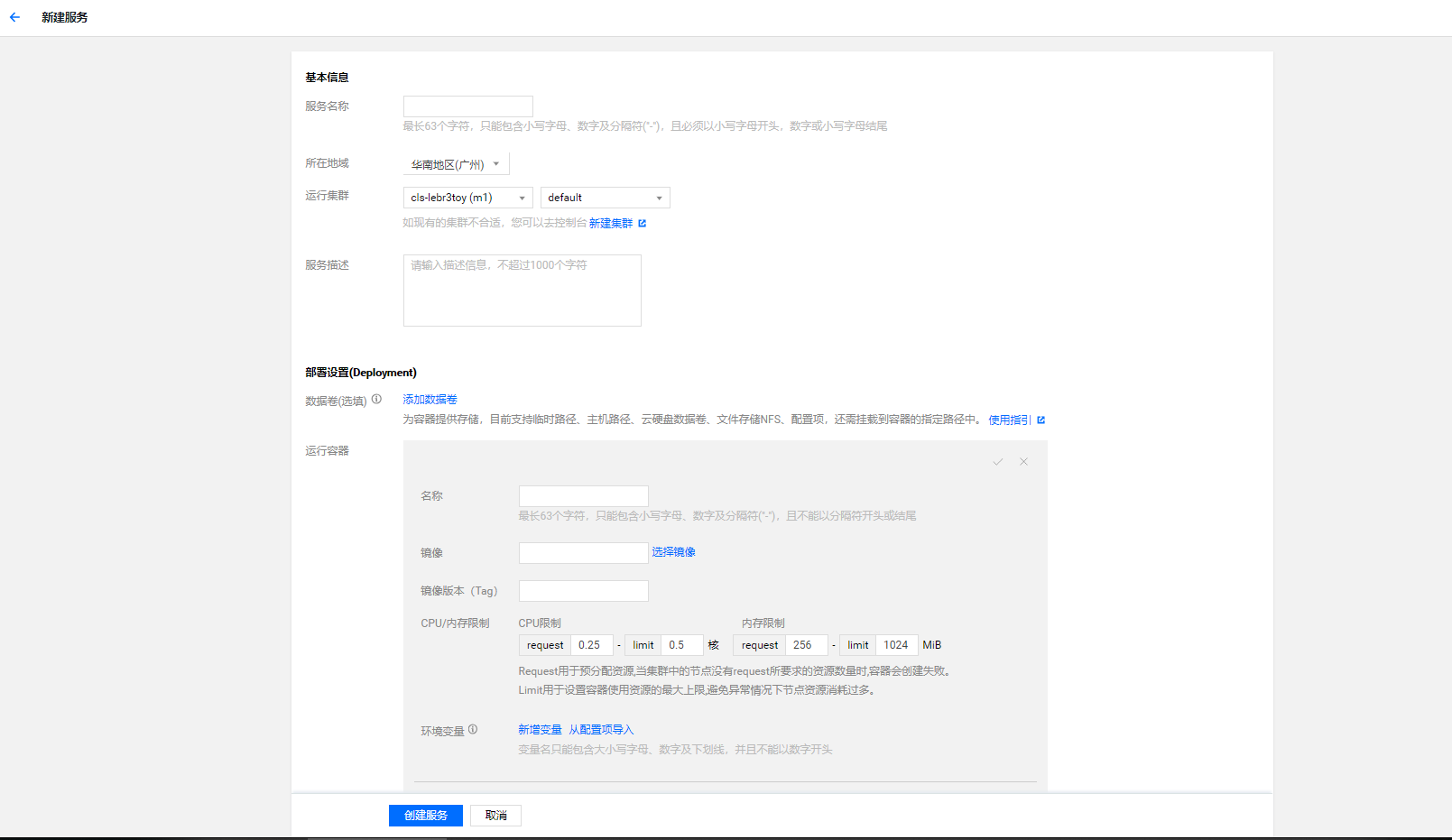Click the 选择镜像 link
Image resolution: width=1452 pixels, height=840 pixels.
point(674,552)
